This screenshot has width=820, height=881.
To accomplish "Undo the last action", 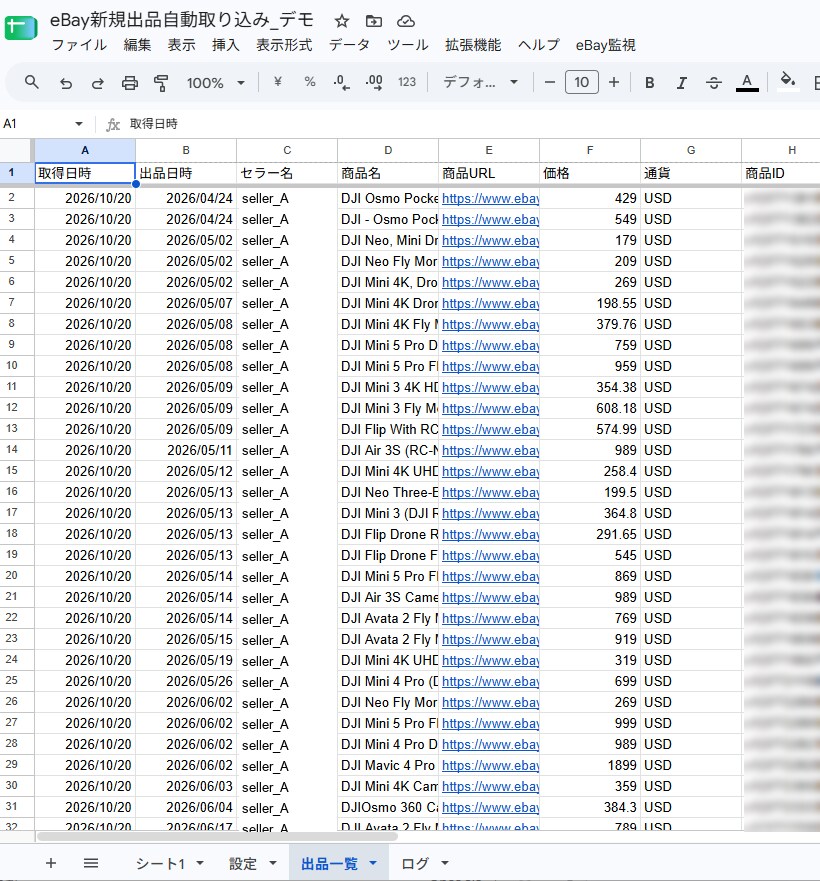I will [x=66, y=83].
